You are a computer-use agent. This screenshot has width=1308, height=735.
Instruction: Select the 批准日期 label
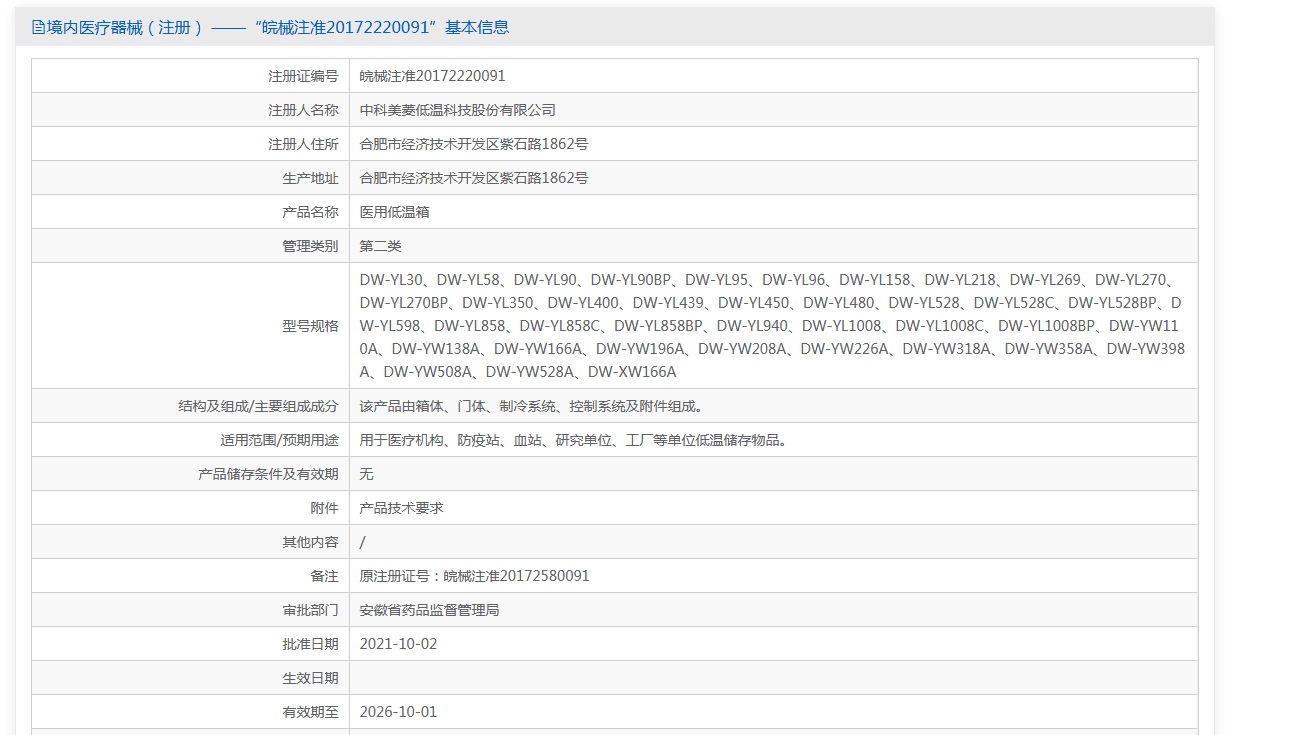[x=310, y=644]
